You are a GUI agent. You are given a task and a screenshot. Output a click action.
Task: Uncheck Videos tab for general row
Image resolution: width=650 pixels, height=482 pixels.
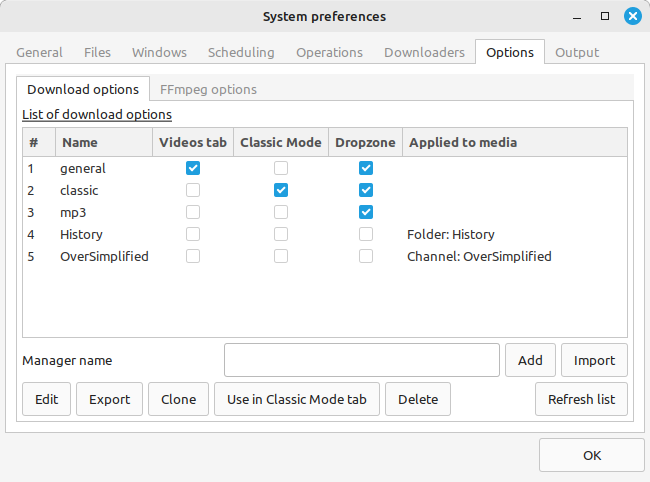click(193, 168)
